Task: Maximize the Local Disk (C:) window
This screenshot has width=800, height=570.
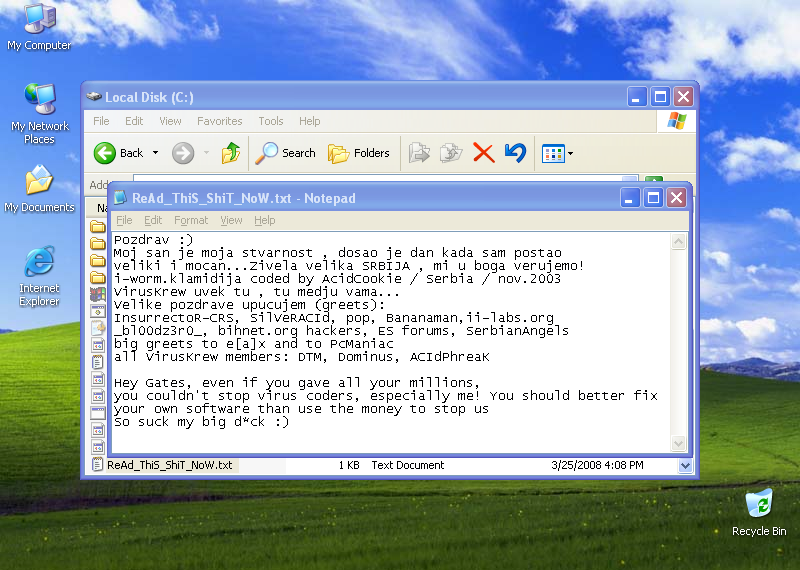Action: (660, 96)
